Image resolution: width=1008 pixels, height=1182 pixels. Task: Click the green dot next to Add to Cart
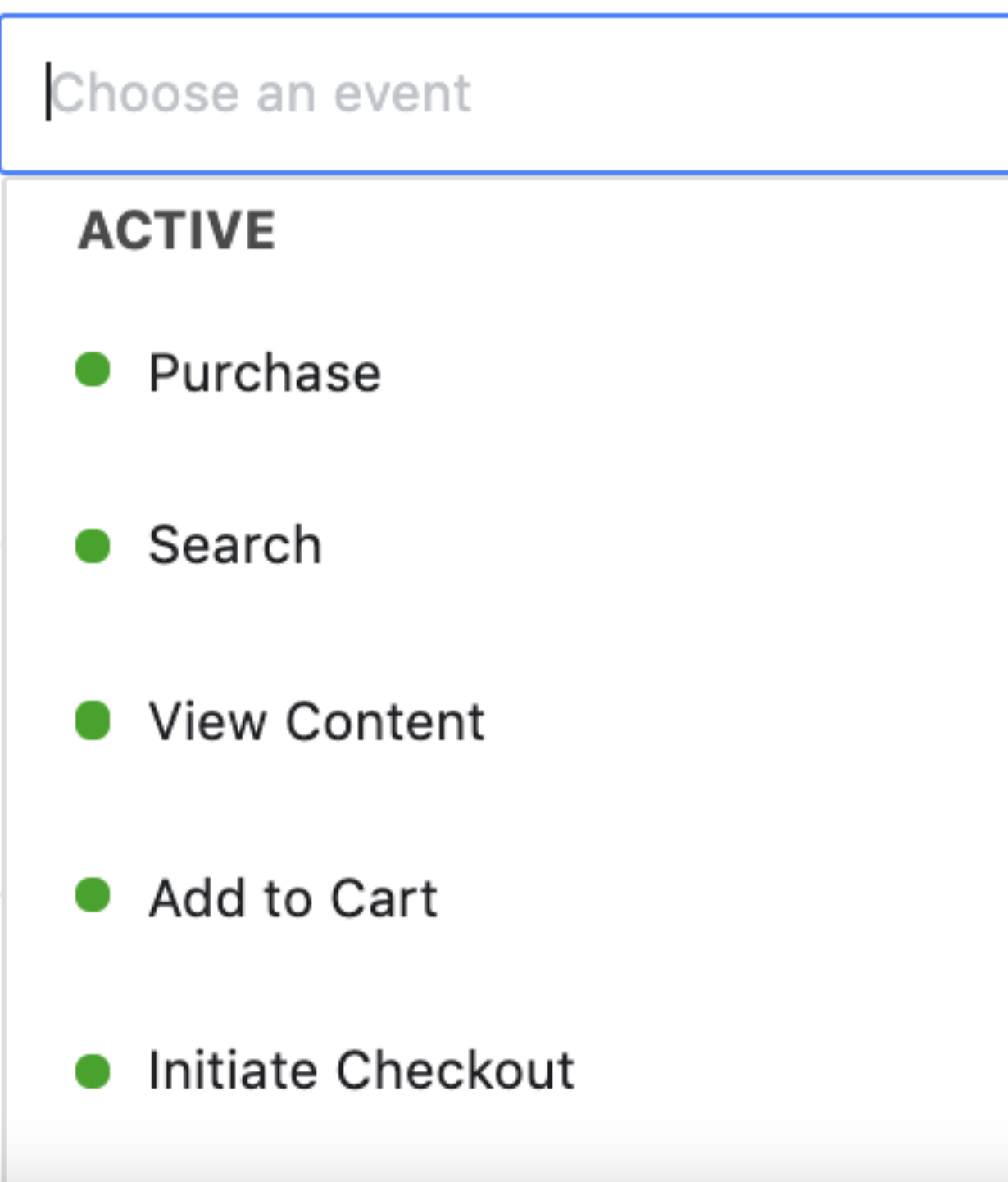coord(93,895)
